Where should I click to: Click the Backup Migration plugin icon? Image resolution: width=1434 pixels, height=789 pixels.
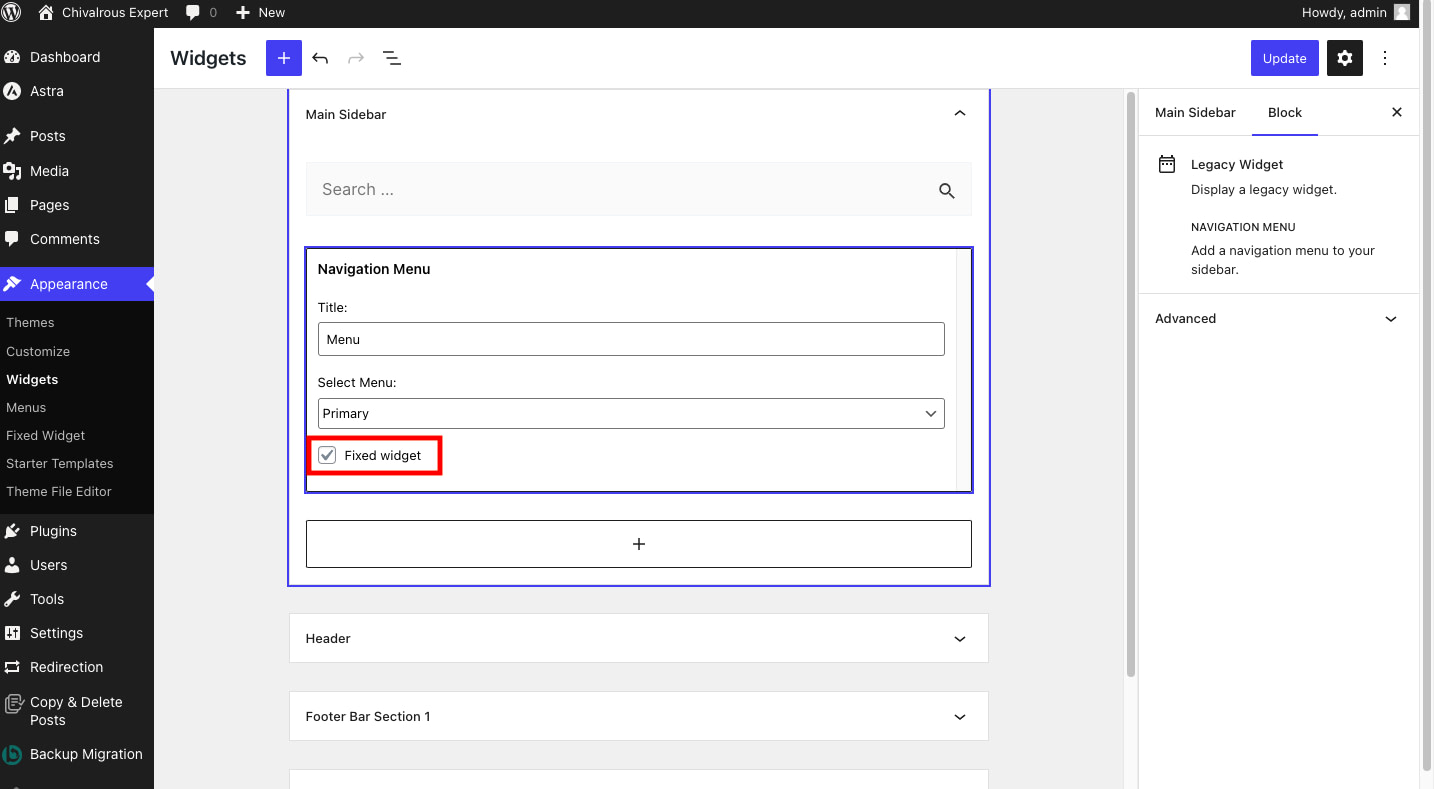[x=12, y=754]
